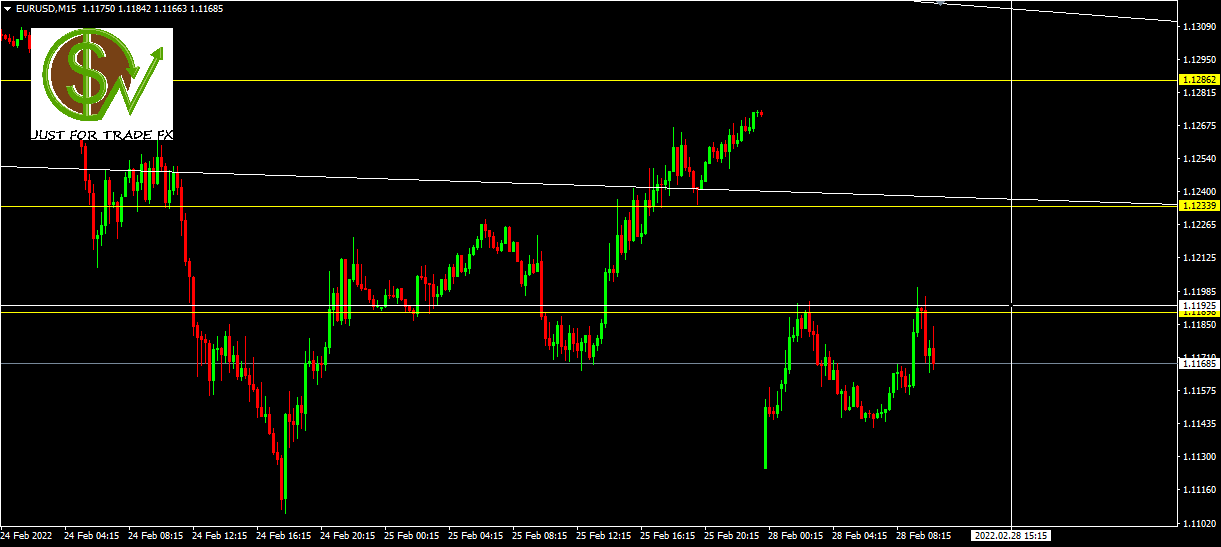Select the small trendline anchor marker at top

[940, 3]
